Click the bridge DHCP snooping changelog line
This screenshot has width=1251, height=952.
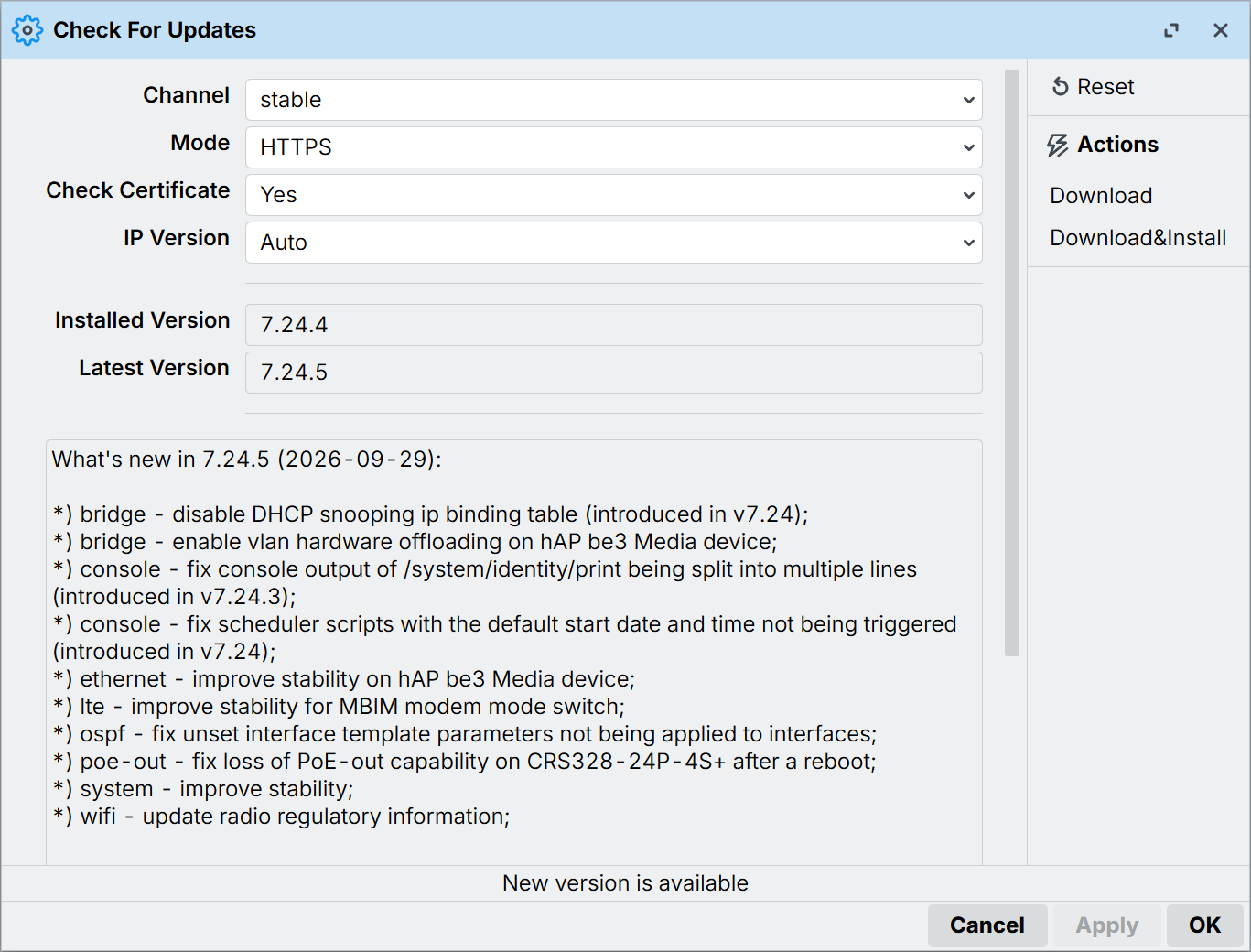click(x=430, y=514)
